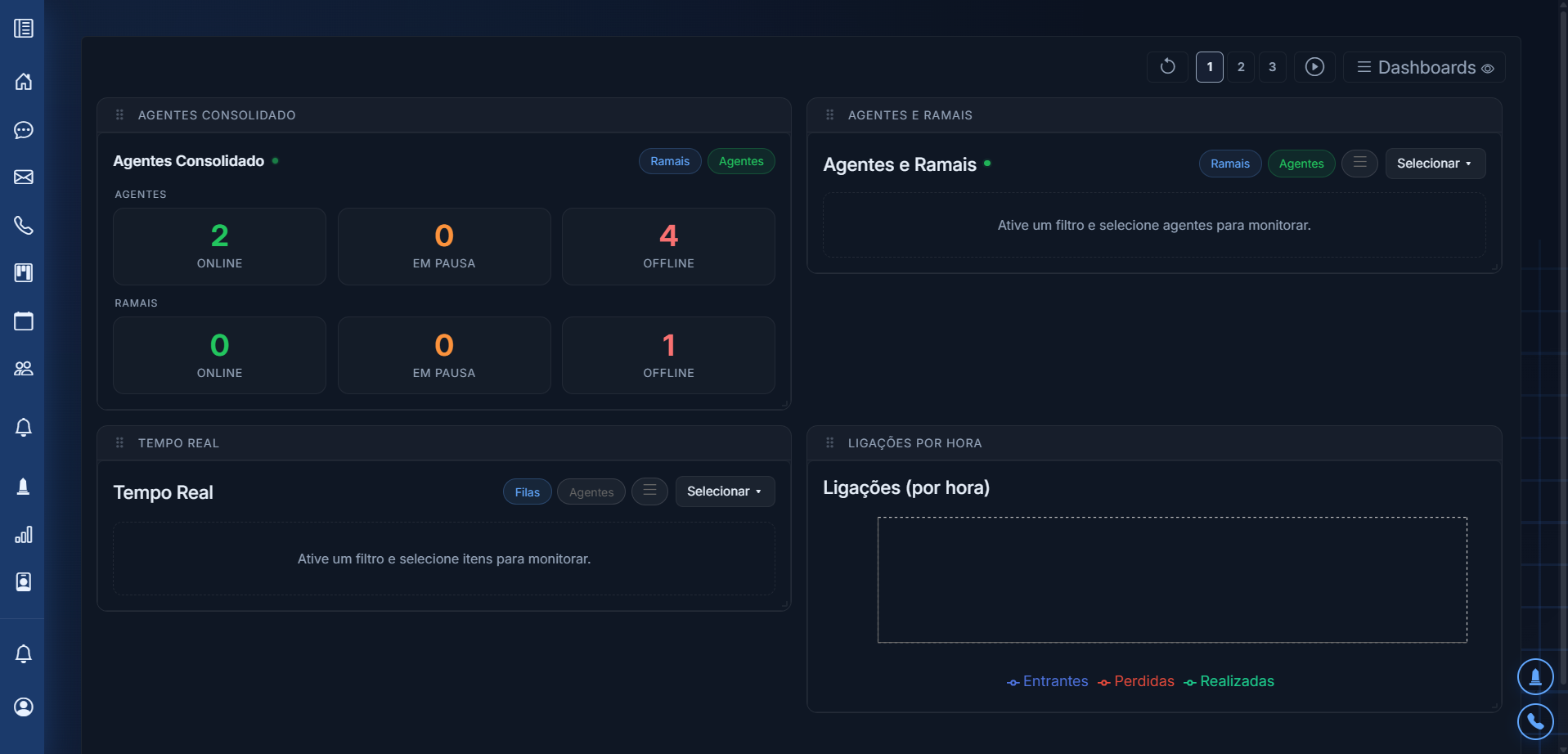Open the phone handset icon in sidebar

(24, 226)
